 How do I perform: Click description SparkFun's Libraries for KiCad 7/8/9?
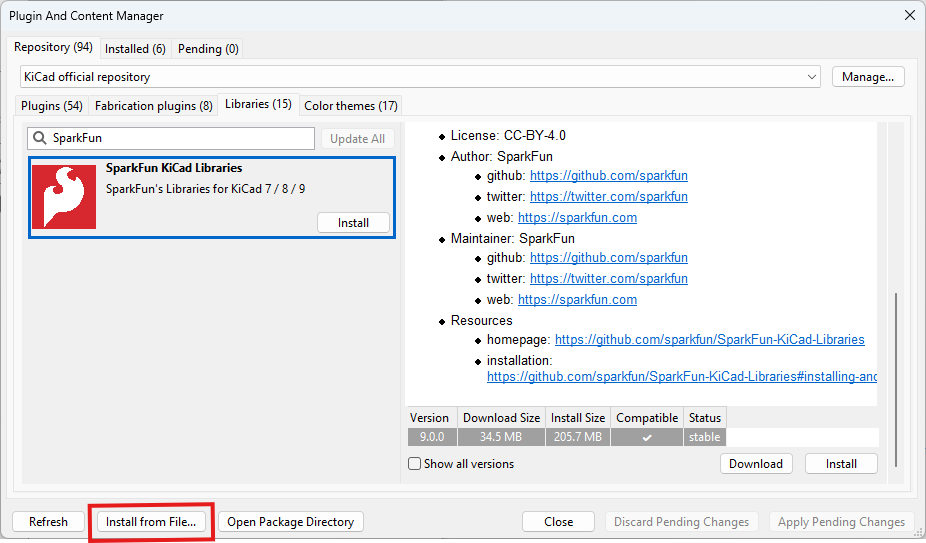pyautogui.click(x=206, y=189)
